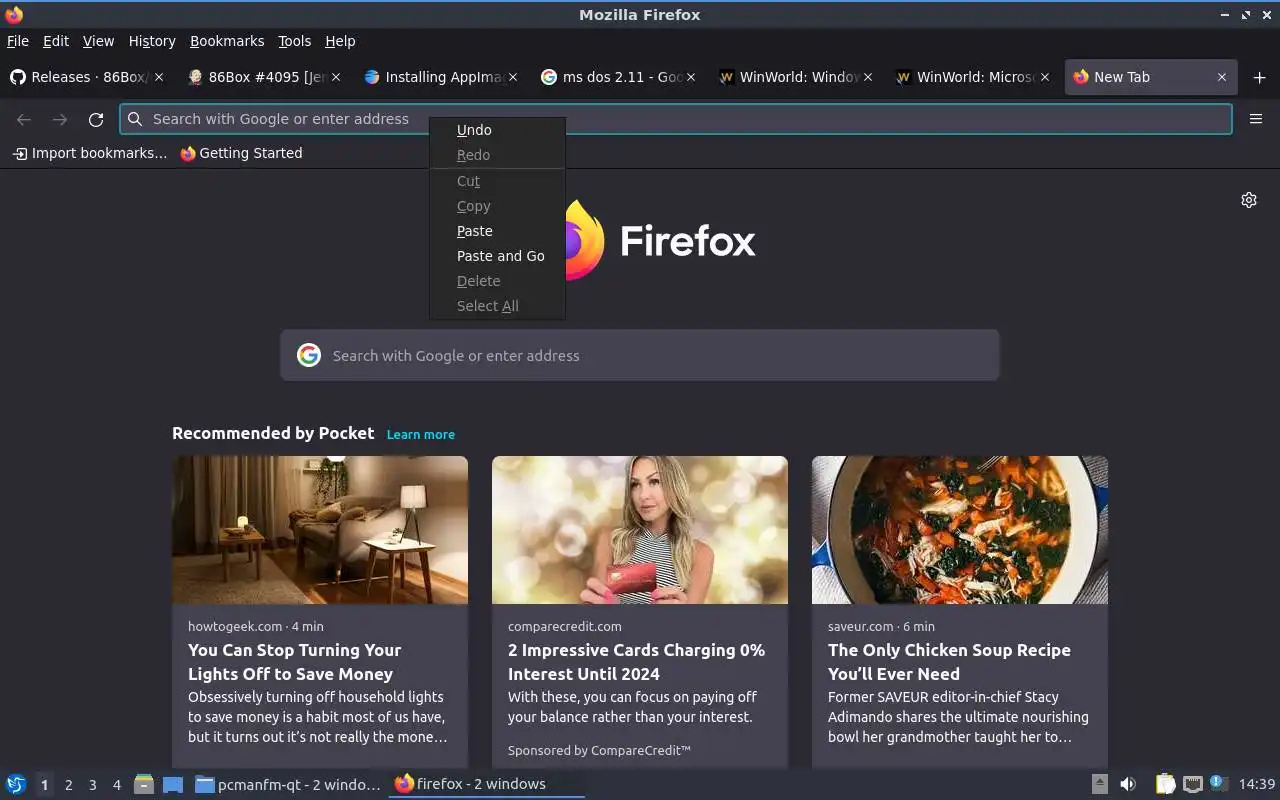
Task: Click the magnifier icon in the address bar
Action: (135, 119)
